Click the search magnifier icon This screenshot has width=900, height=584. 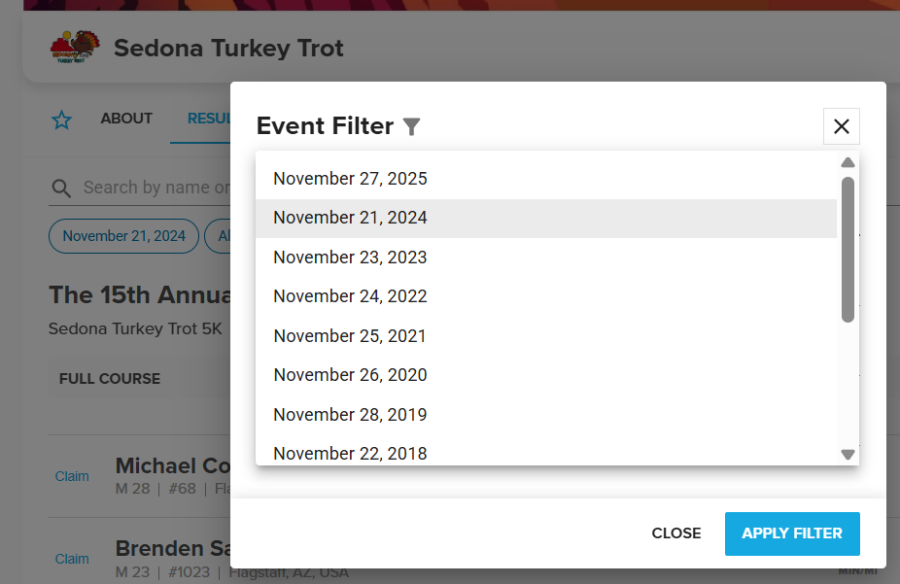click(x=61, y=188)
